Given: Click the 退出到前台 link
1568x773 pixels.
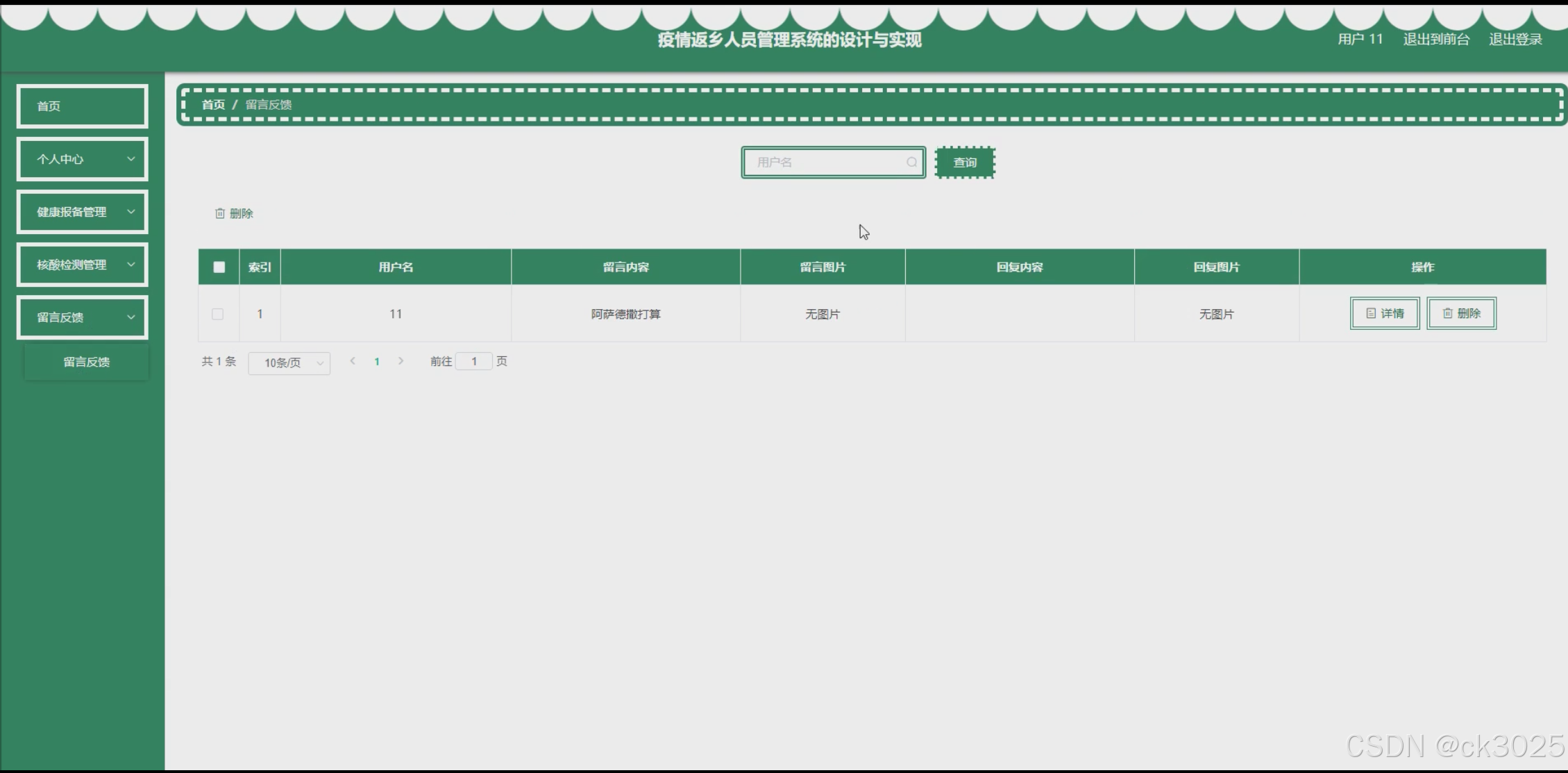Looking at the screenshot, I should click(x=1435, y=40).
